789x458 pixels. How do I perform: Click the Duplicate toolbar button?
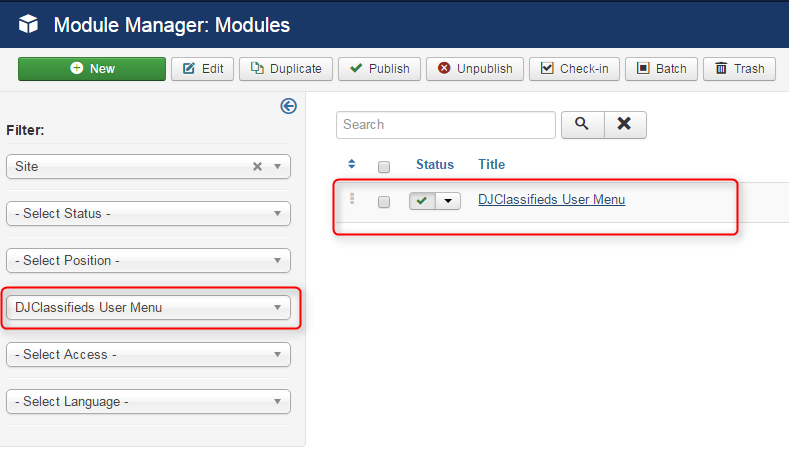[x=286, y=69]
